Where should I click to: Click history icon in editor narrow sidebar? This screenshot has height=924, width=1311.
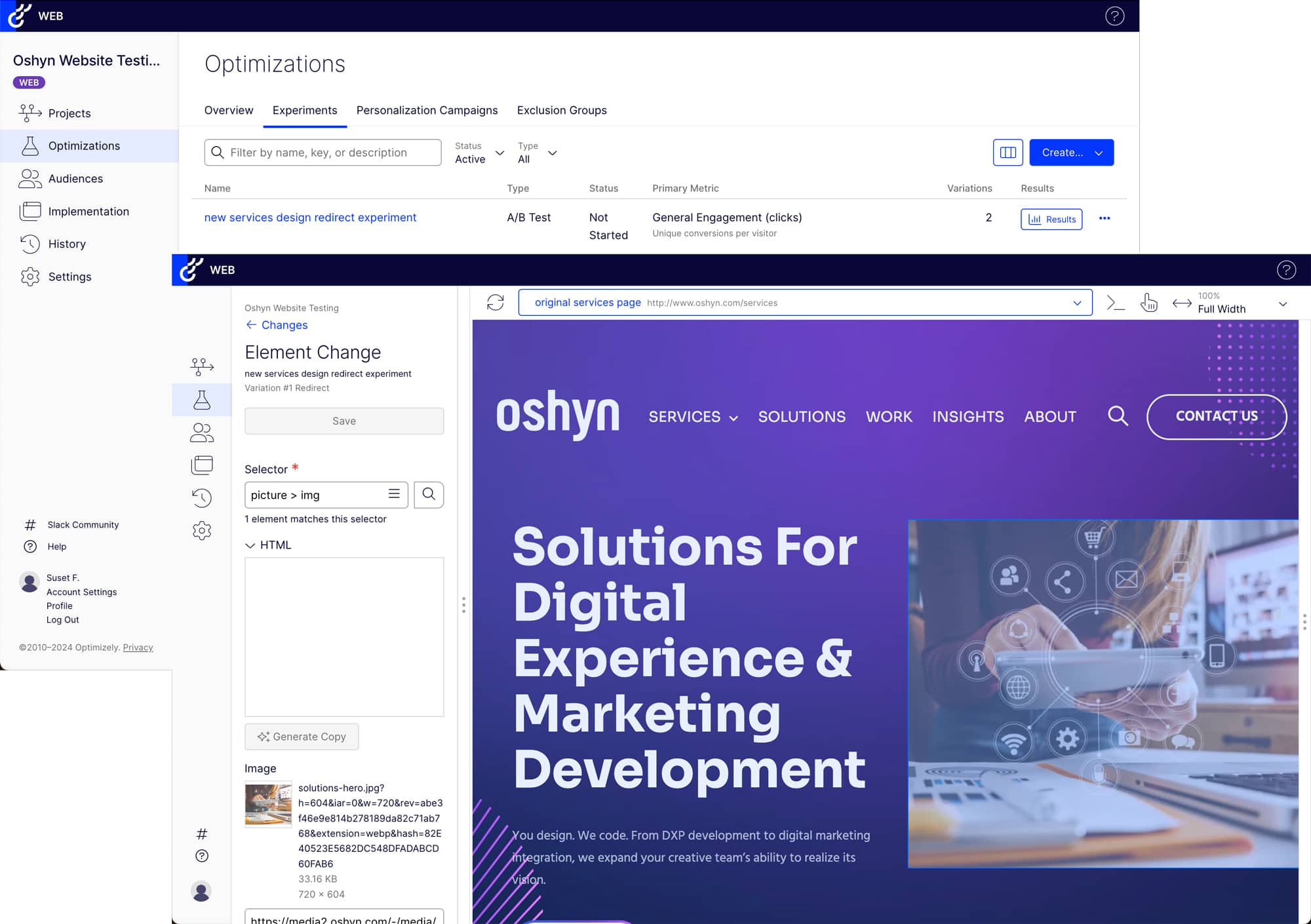pyautogui.click(x=202, y=498)
